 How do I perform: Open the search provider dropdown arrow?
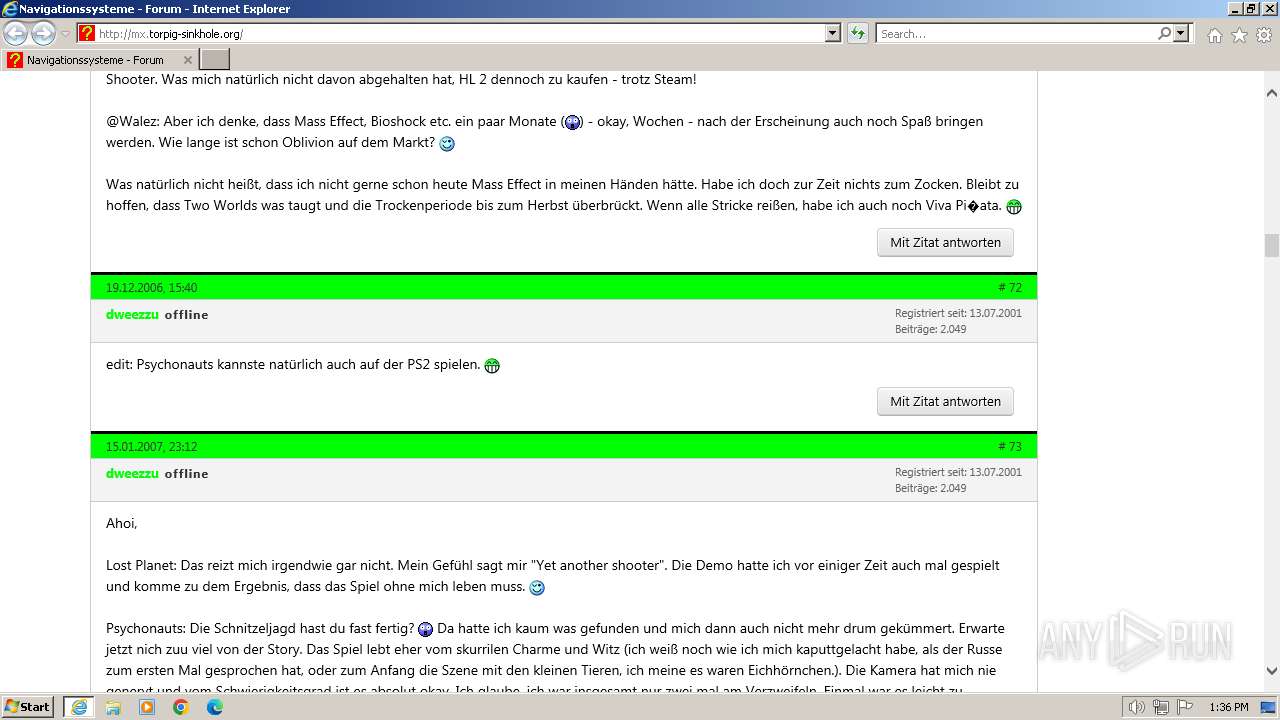point(1181,33)
